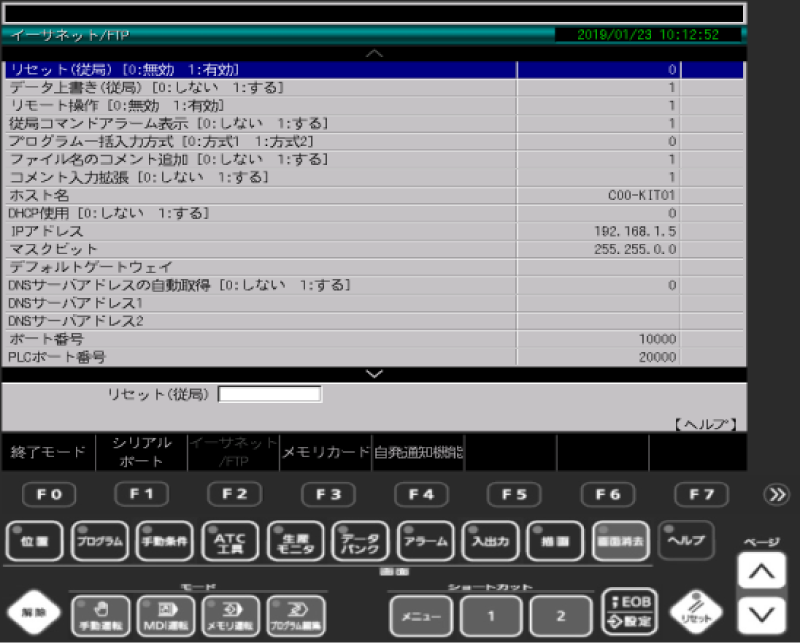Viewport: 800px width, 644px height.
Task: Switch to 手動運転 (manual operation) mode
Action: pos(101,616)
